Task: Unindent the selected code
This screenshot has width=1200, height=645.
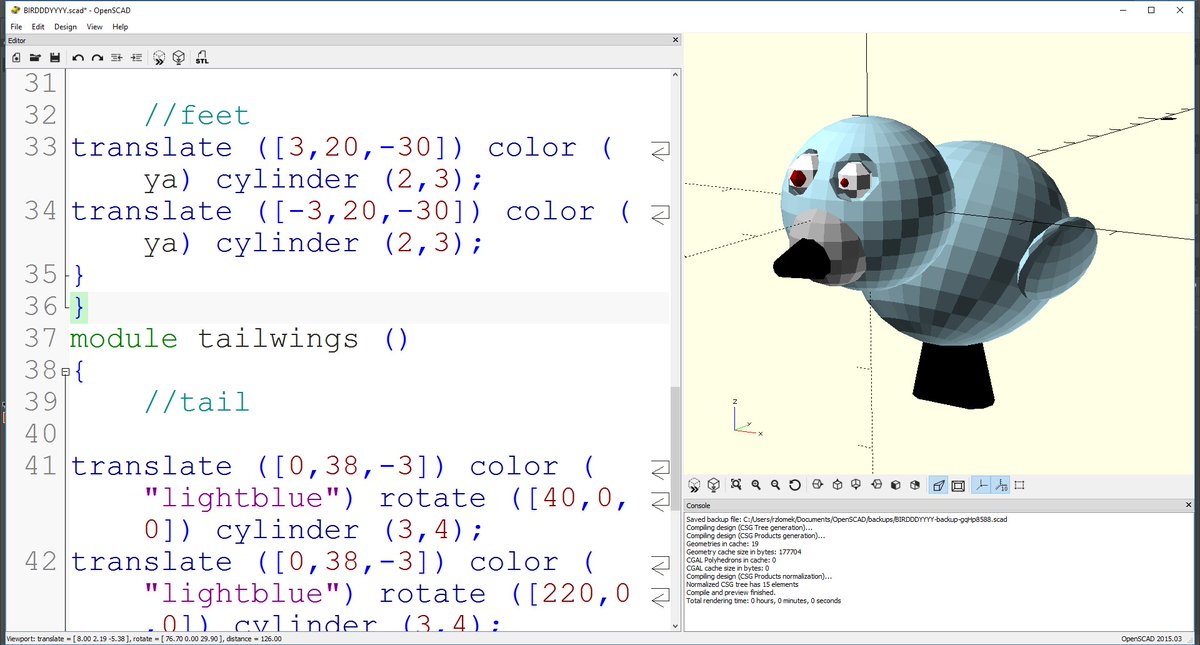Action: [x=116, y=58]
